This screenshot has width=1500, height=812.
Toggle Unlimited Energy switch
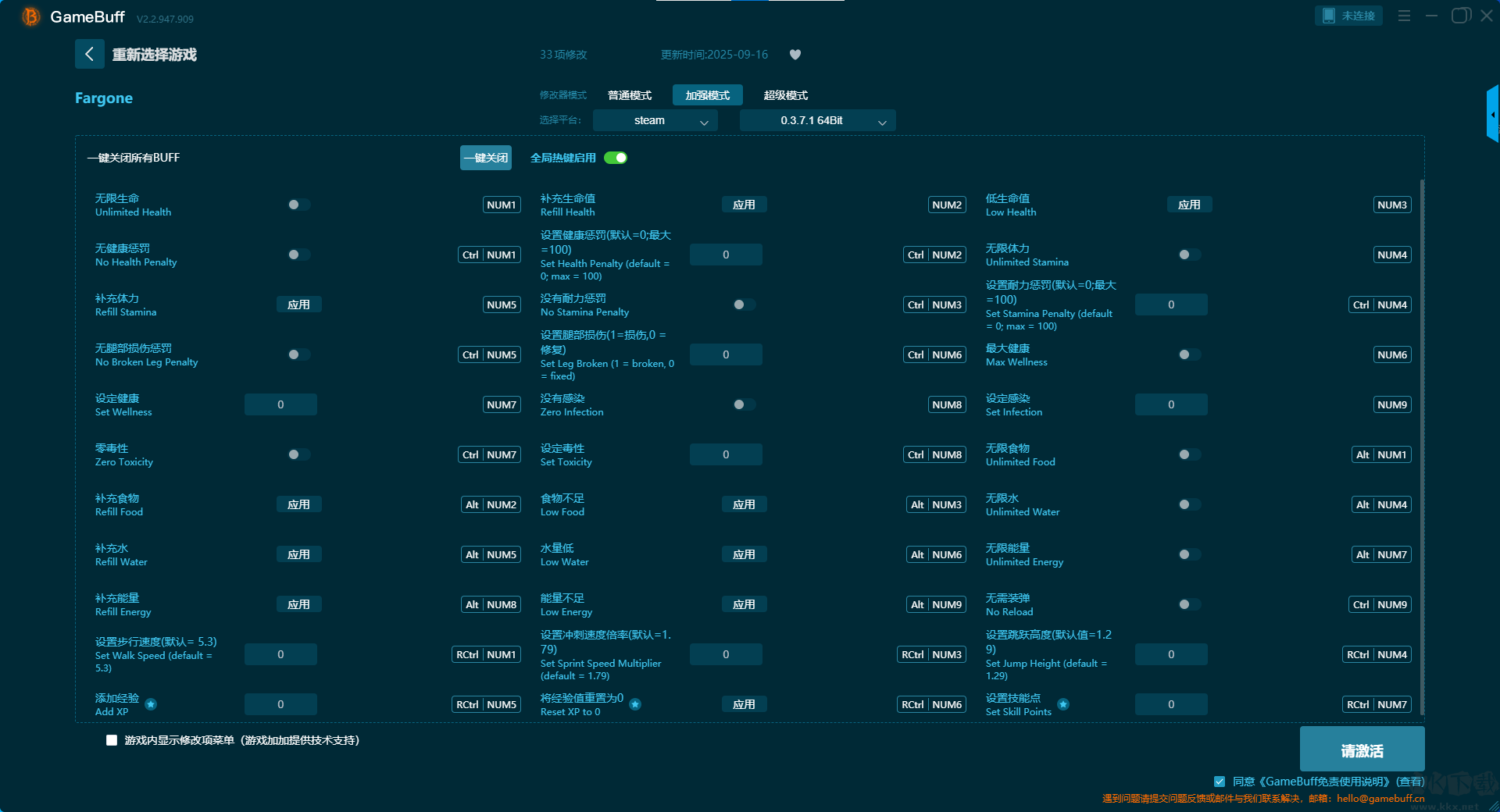(1189, 554)
